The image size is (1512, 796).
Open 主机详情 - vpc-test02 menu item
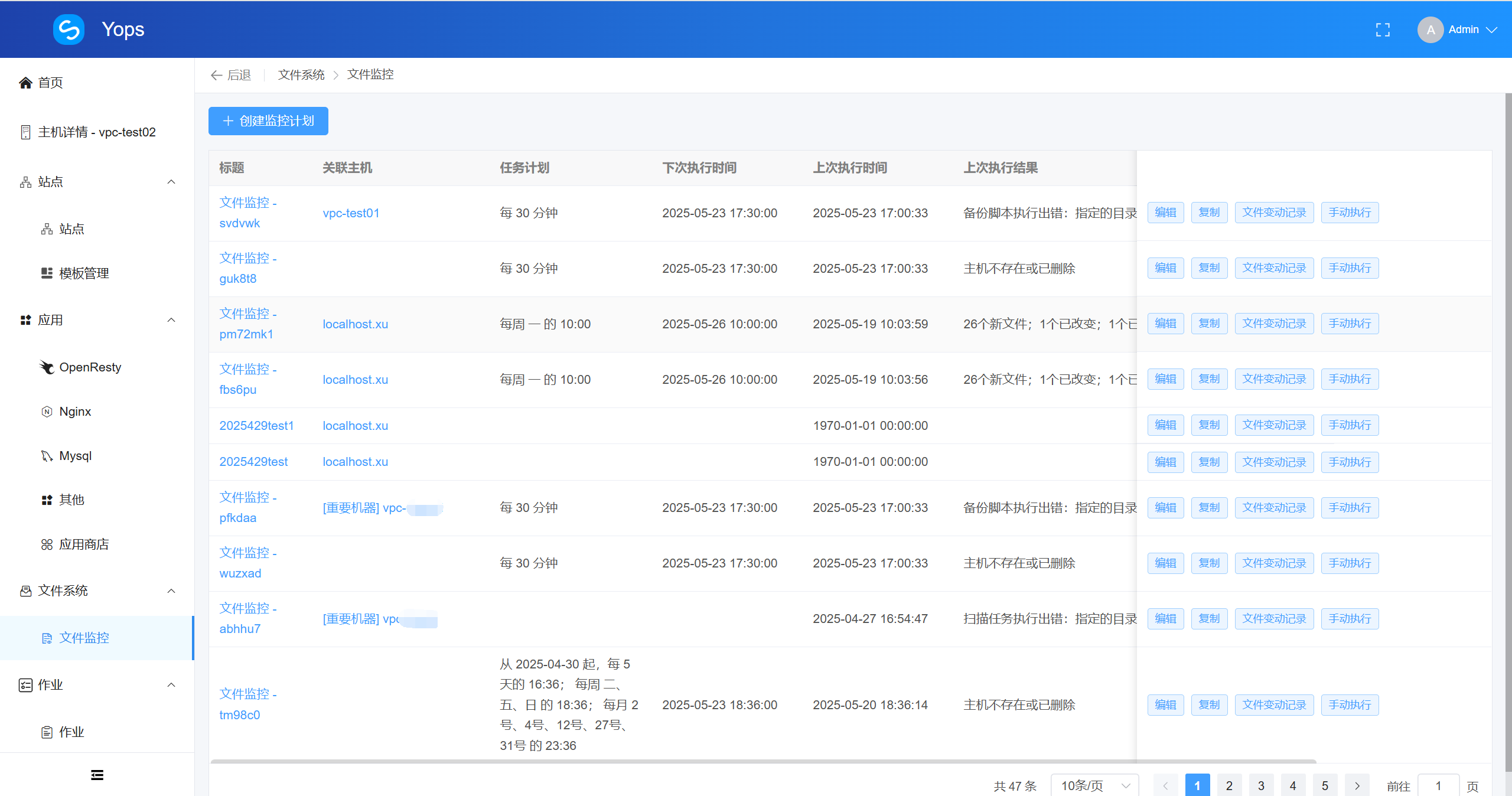96,132
